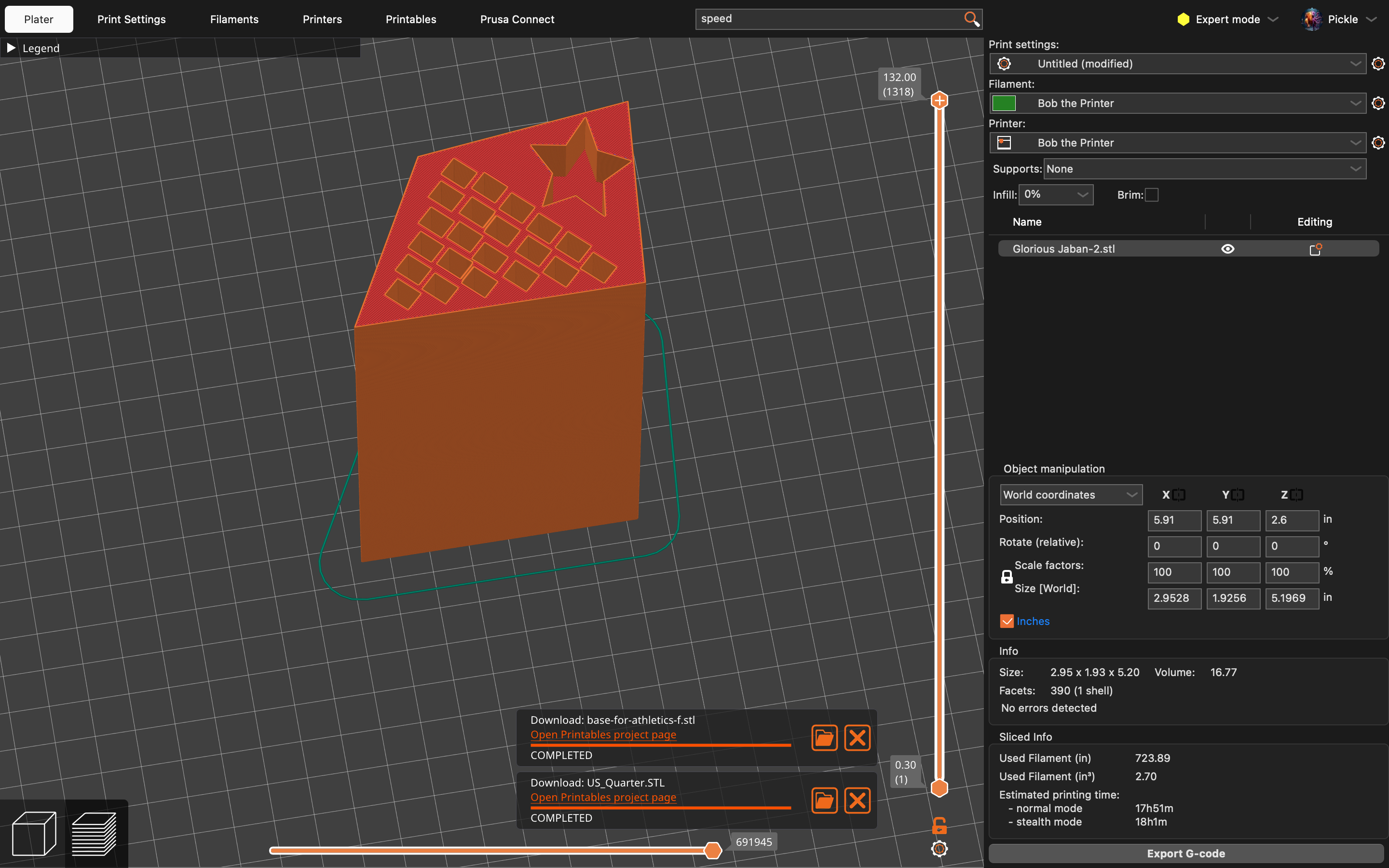Open Printables project page for US_Quarter.STL

pos(603,798)
